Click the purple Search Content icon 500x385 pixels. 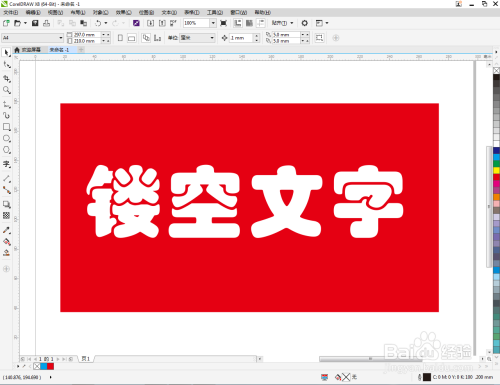(x=136, y=23)
